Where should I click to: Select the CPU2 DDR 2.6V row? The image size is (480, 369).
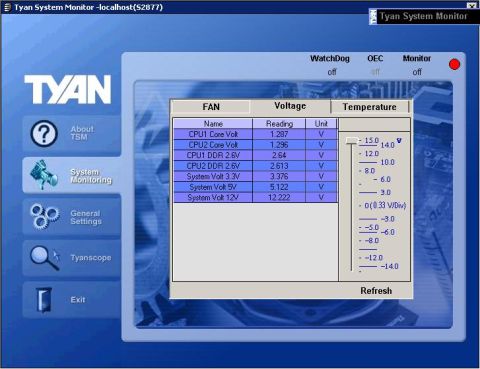pyautogui.click(x=255, y=166)
